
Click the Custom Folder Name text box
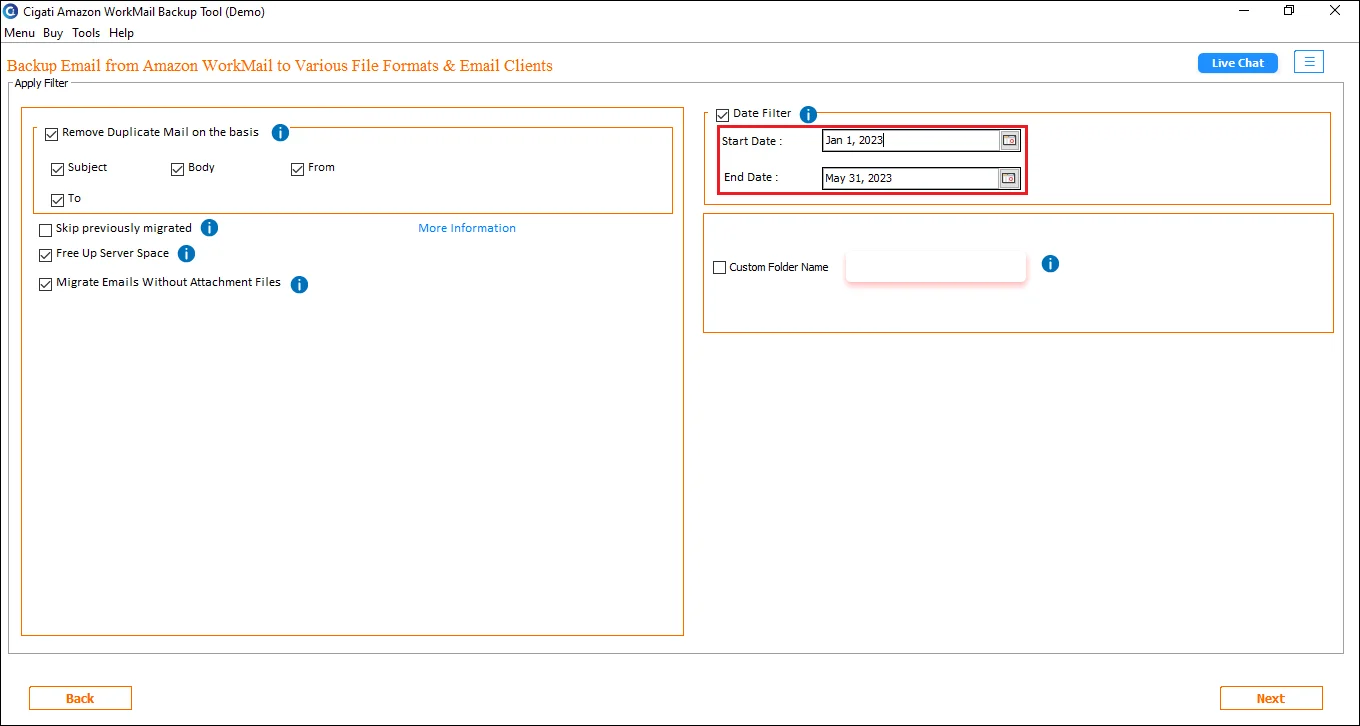pyautogui.click(x=936, y=267)
